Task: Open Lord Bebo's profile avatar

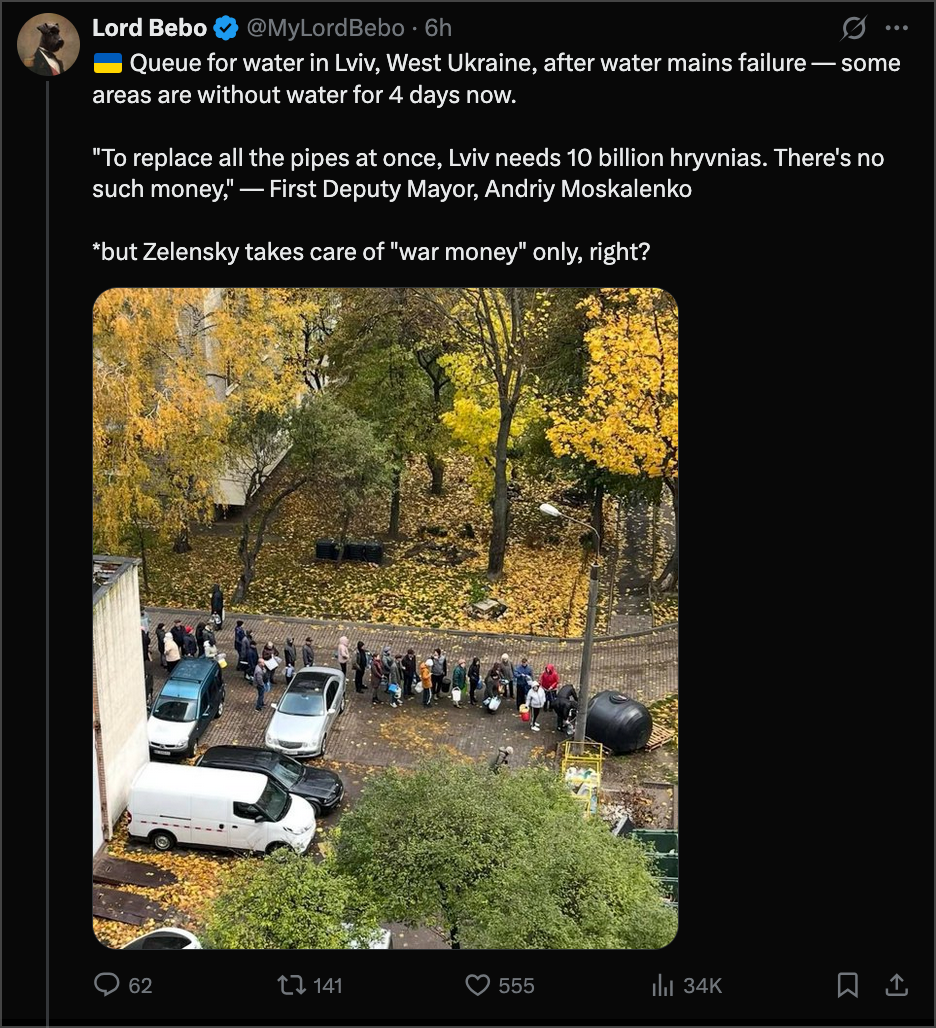Action: 48,45
